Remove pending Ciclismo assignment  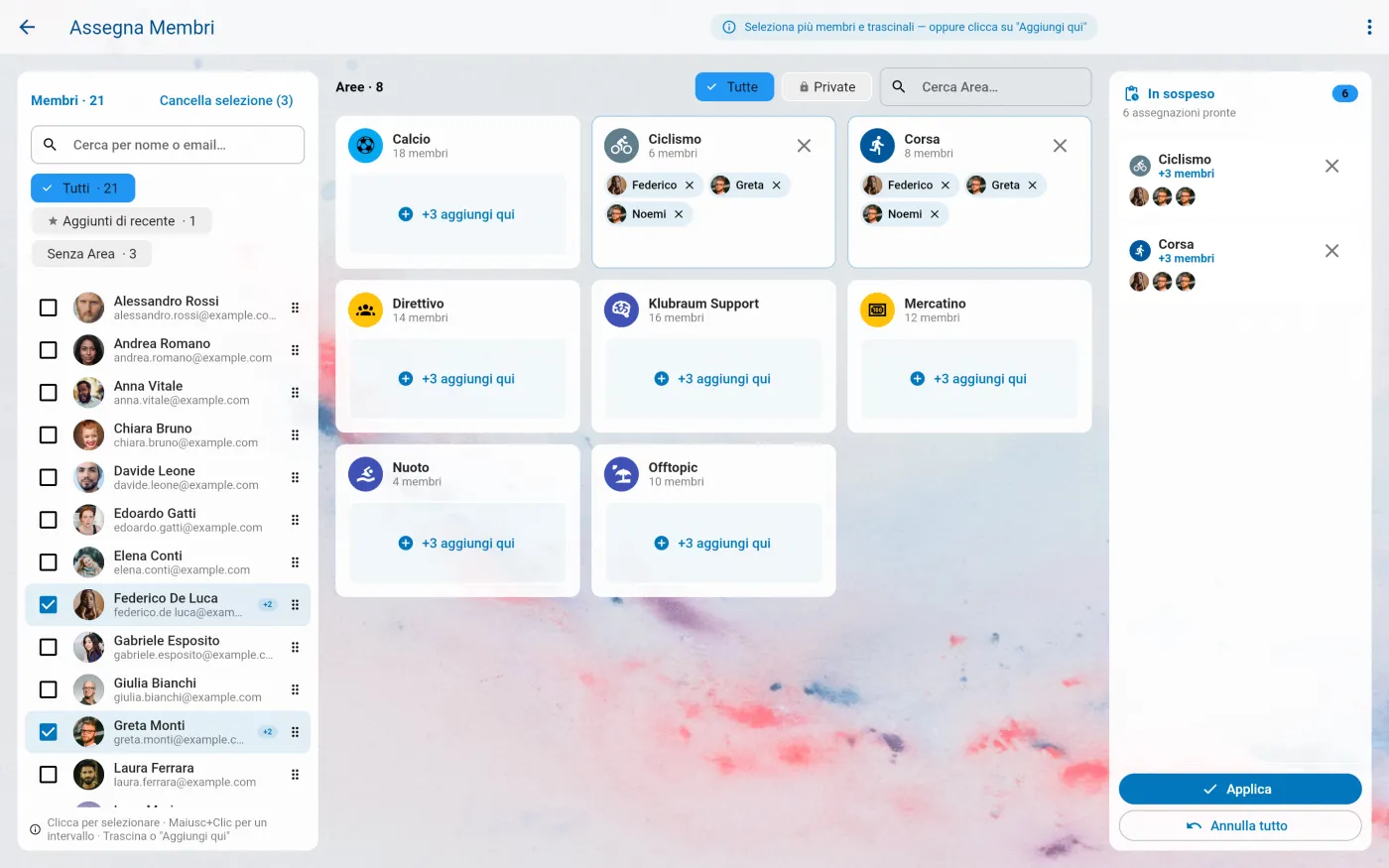coord(1331,167)
